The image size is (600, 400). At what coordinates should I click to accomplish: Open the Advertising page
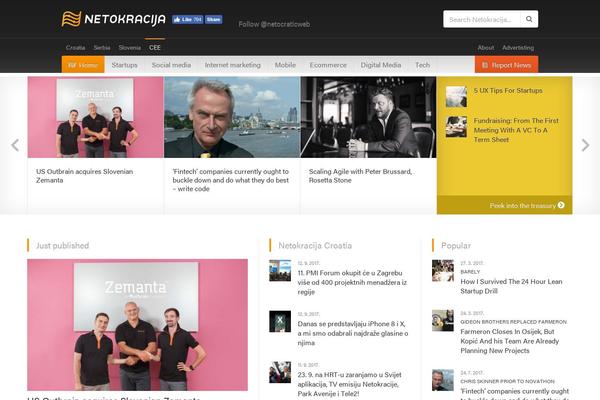pos(518,47)
